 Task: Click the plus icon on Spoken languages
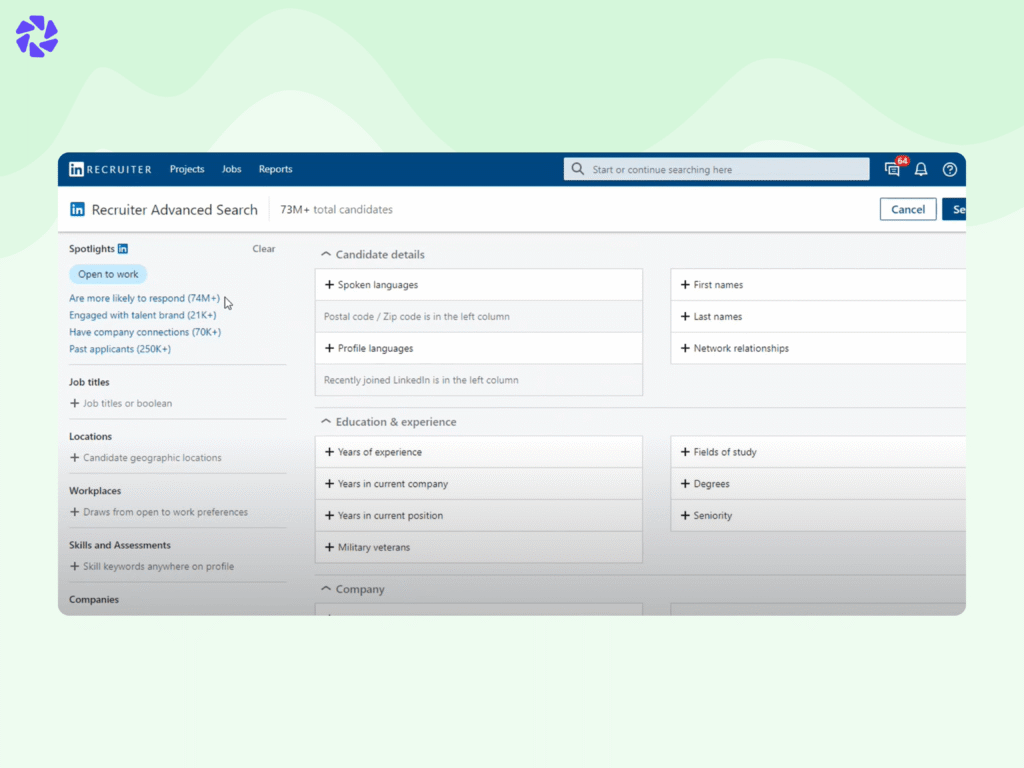click(330, 285)
